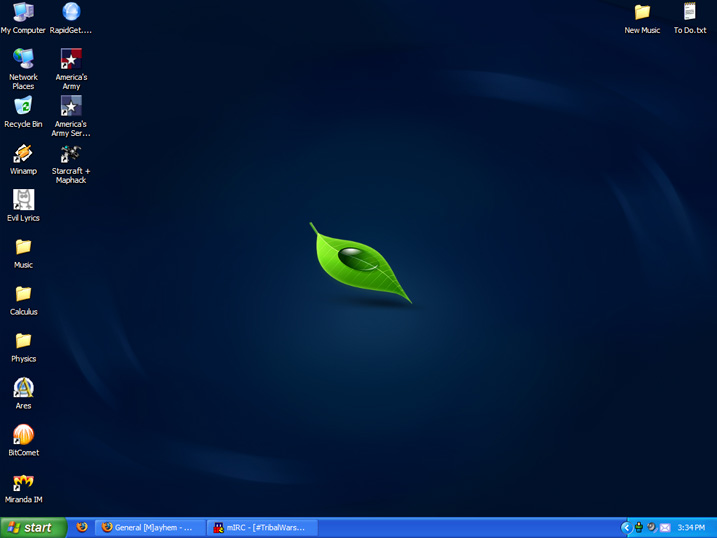Open the Music folder

pyautogui.click(x=23, y=253)
